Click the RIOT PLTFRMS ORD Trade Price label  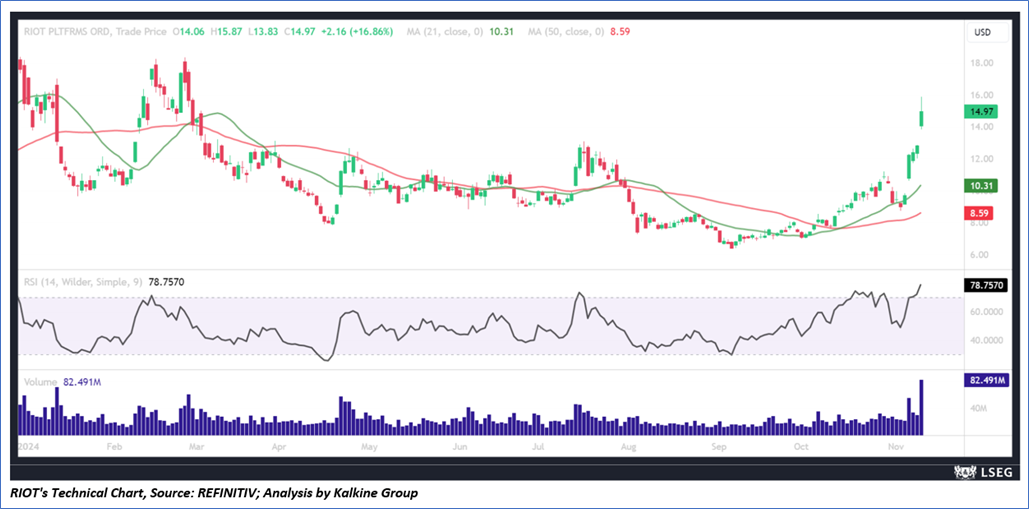97,31
